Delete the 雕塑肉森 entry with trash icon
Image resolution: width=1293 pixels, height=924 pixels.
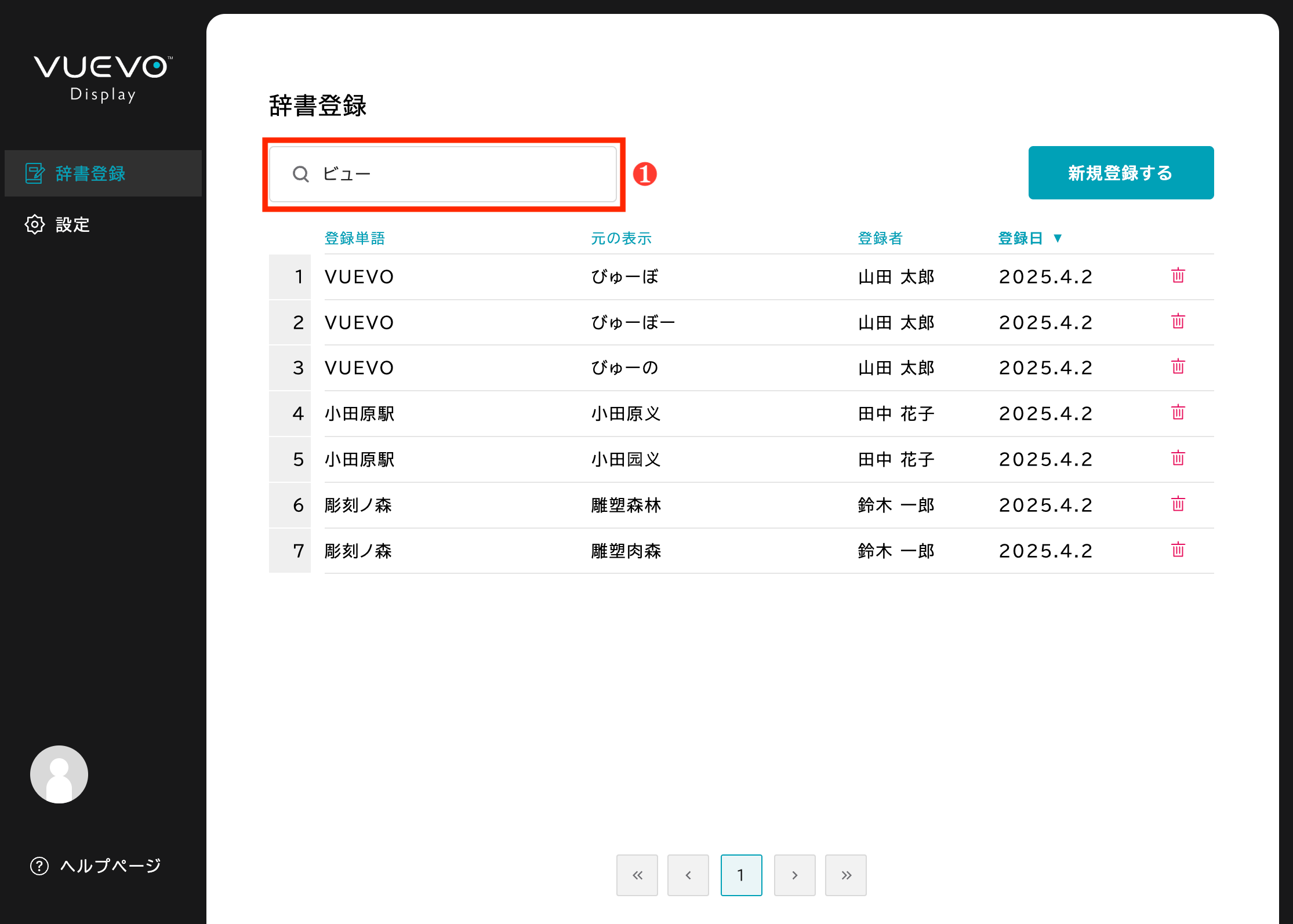point(1178,550)
